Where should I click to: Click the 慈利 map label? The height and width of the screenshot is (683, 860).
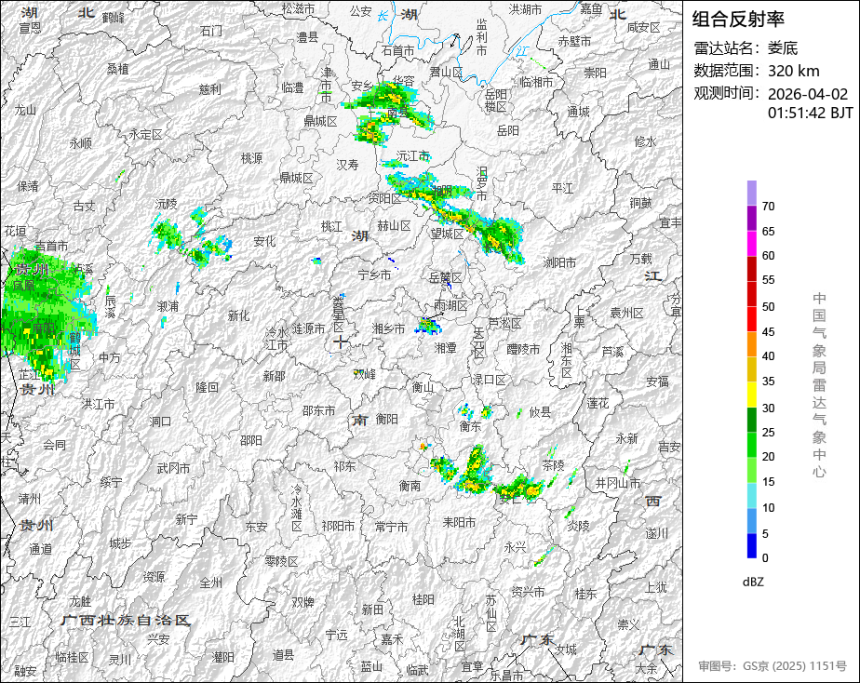pyautogui.click(x=210, y=89)
